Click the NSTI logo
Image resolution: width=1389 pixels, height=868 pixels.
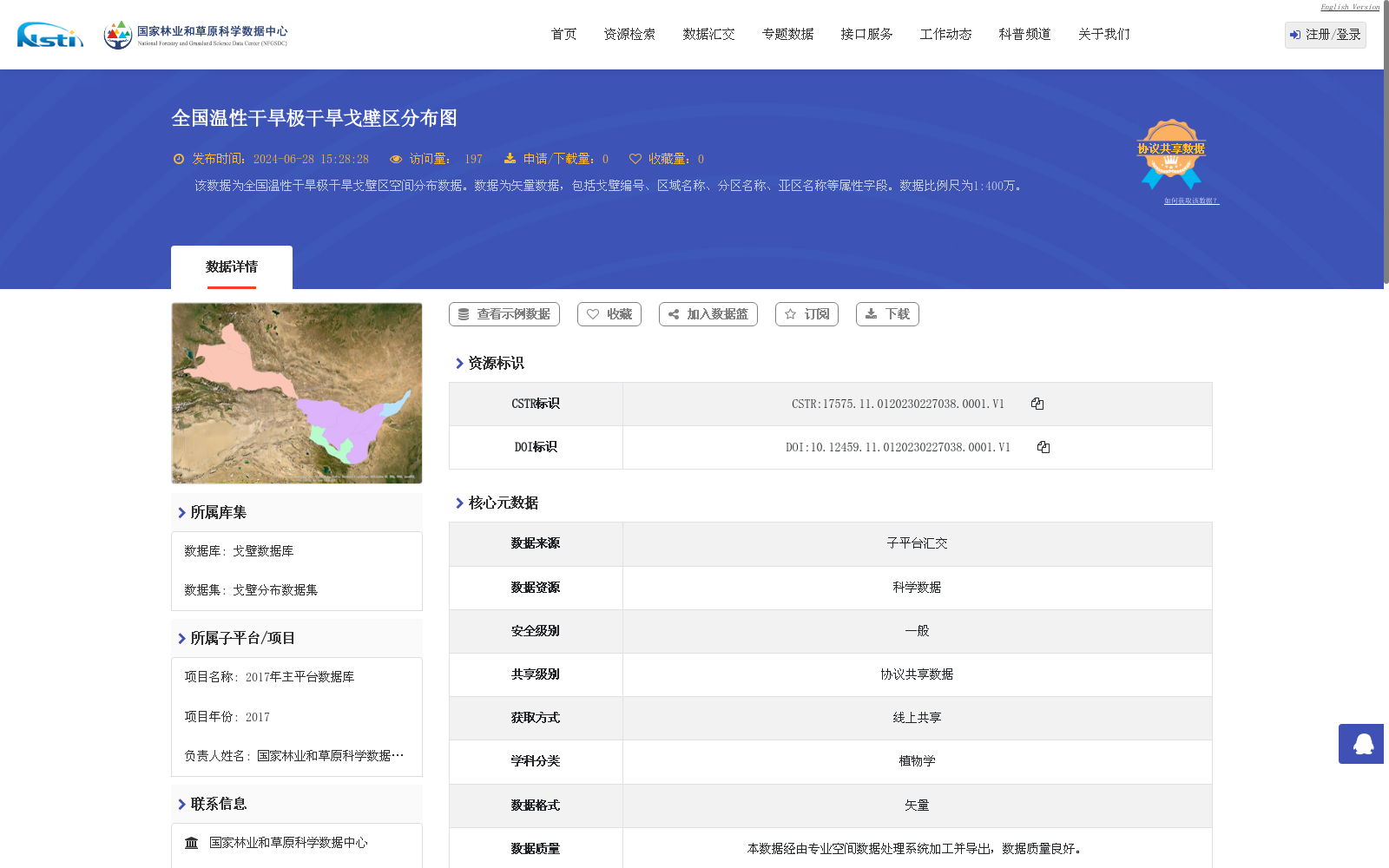click(49, 36)
